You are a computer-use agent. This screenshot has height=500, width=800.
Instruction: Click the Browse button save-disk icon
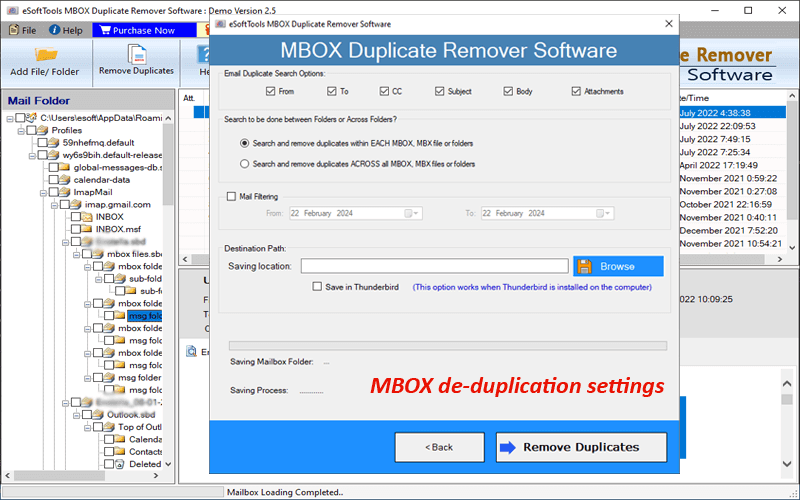(x=585, y=266)
